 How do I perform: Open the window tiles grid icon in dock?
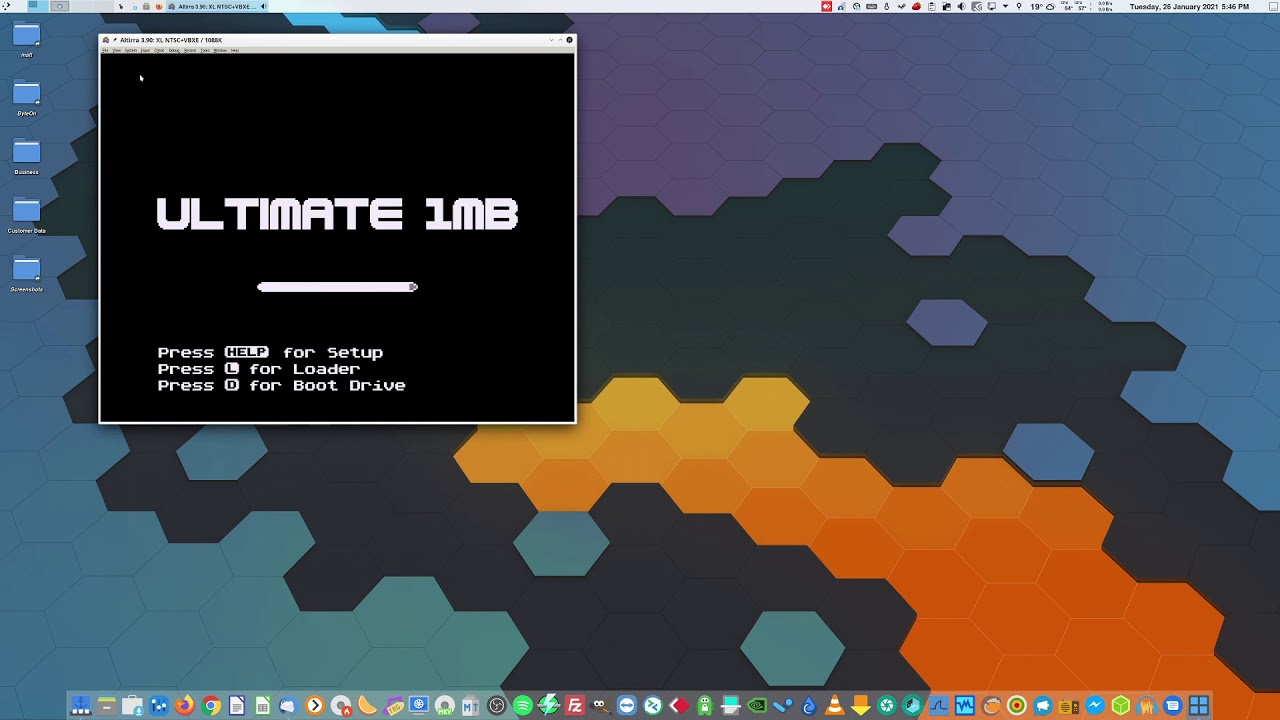tap(1199, 706)
